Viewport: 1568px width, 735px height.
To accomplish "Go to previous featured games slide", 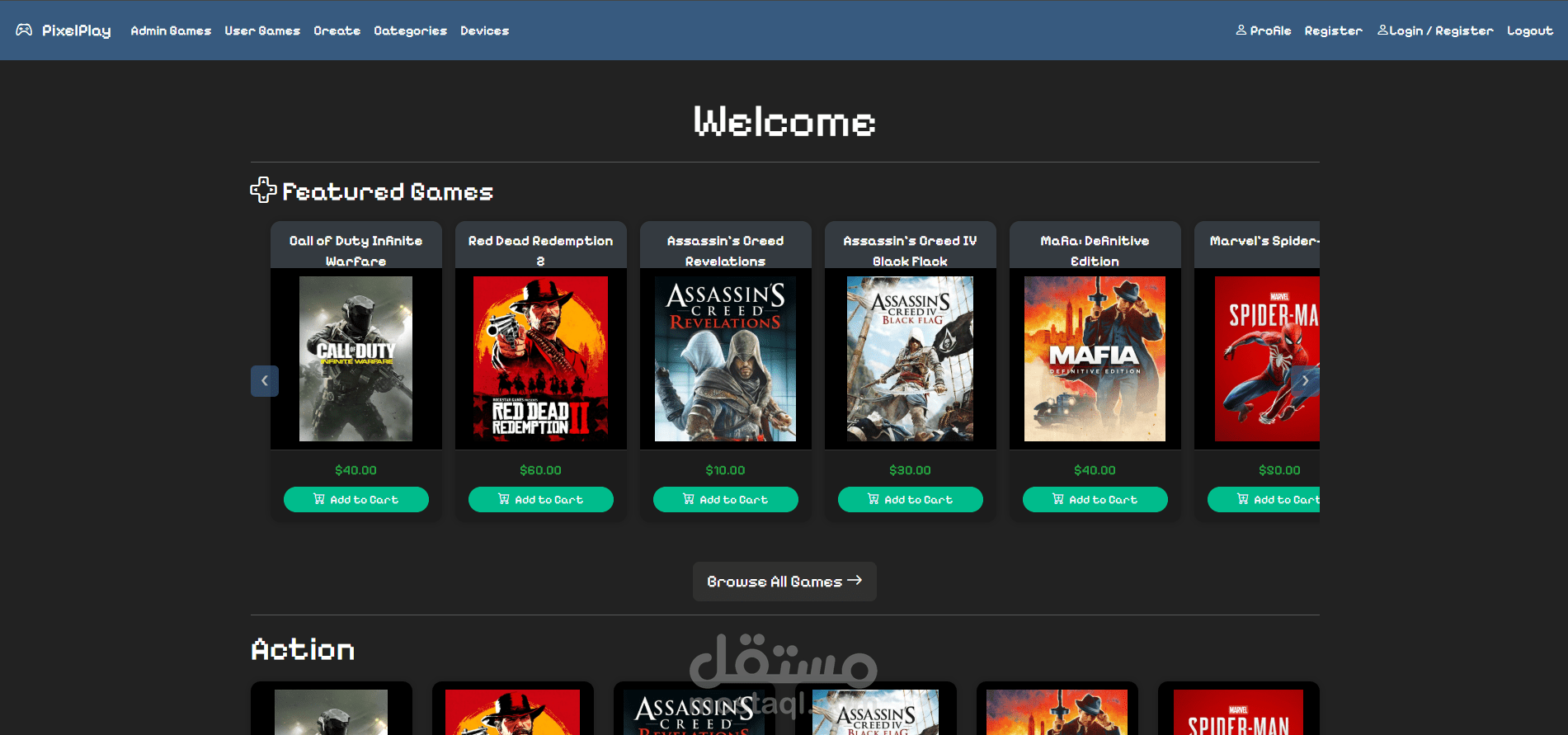I will 265,381.
